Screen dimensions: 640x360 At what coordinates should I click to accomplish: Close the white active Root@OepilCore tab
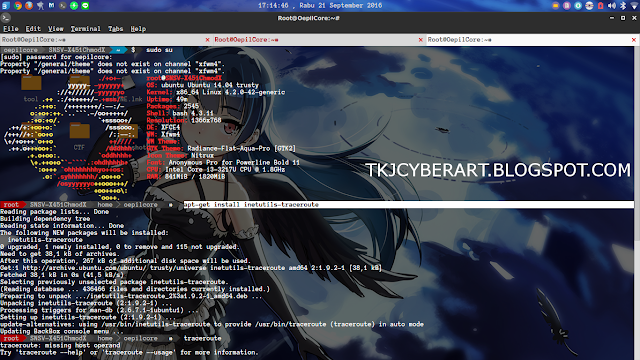634,40
